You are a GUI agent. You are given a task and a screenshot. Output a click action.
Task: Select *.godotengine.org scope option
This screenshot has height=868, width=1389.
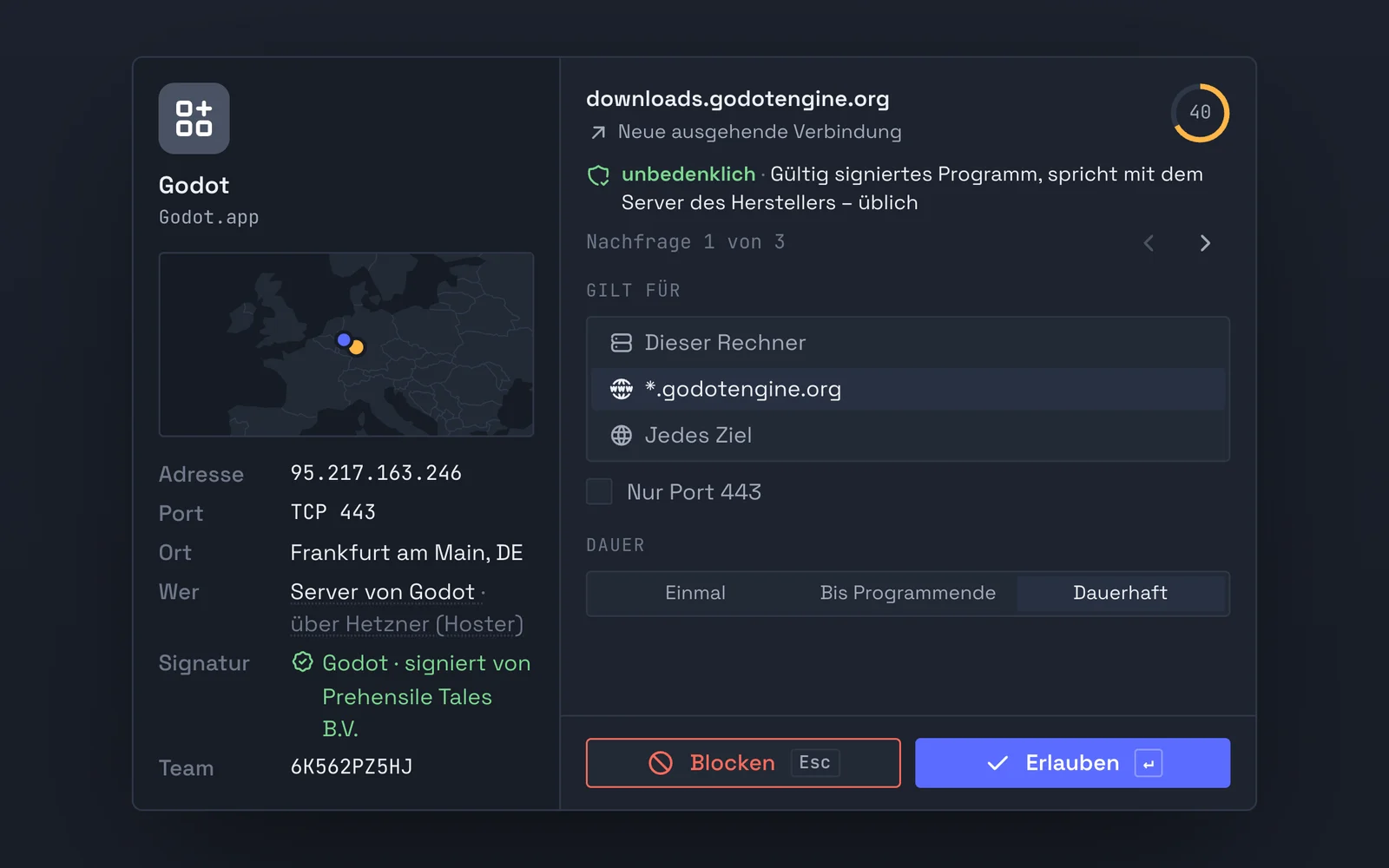tap(908, 389)
